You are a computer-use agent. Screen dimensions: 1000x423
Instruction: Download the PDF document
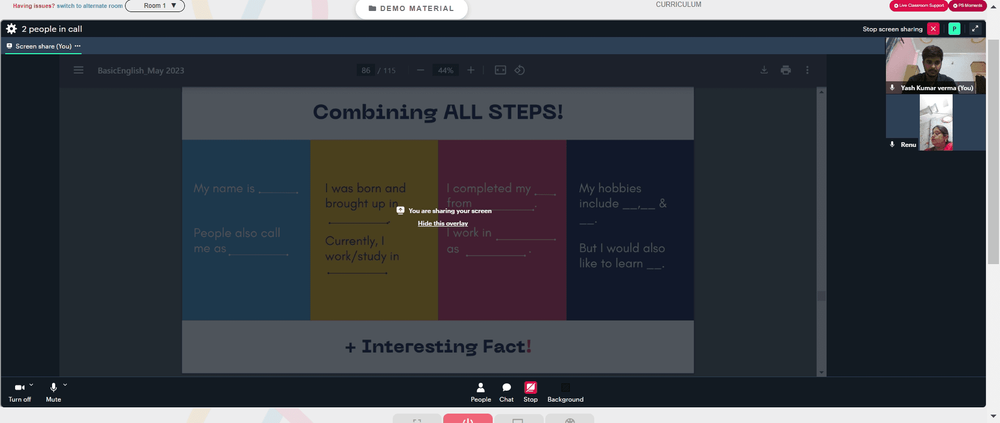click(763, 70)
